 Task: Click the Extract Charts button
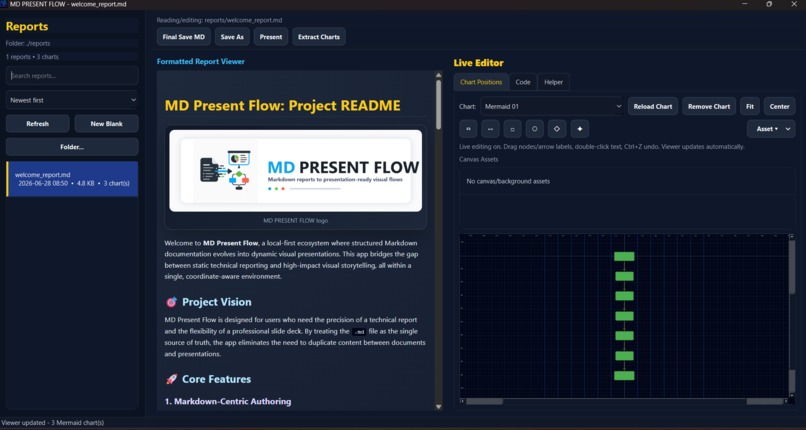(319, 37)
